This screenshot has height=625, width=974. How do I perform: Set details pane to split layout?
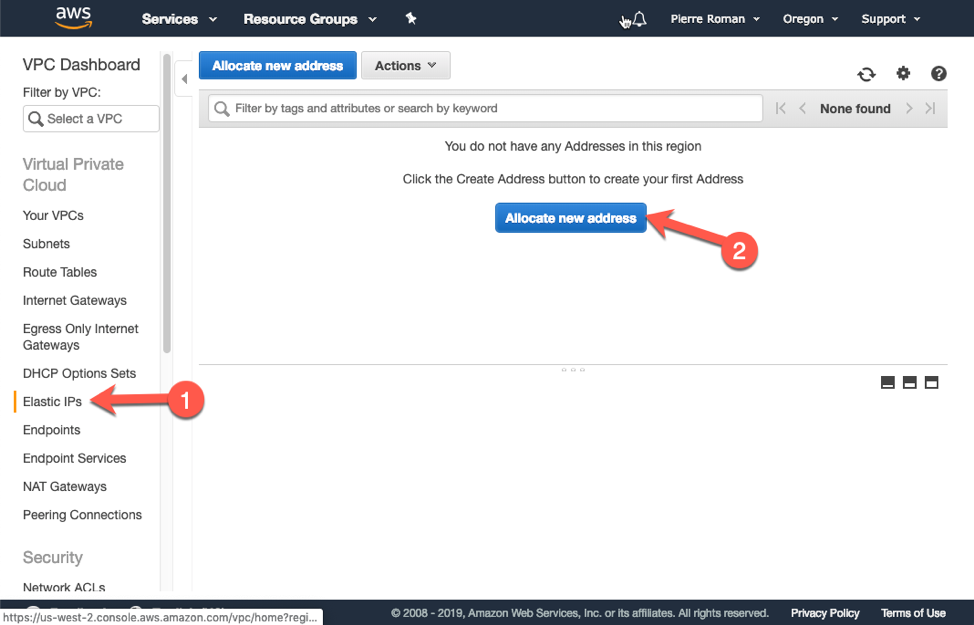(x=909, y=382)
